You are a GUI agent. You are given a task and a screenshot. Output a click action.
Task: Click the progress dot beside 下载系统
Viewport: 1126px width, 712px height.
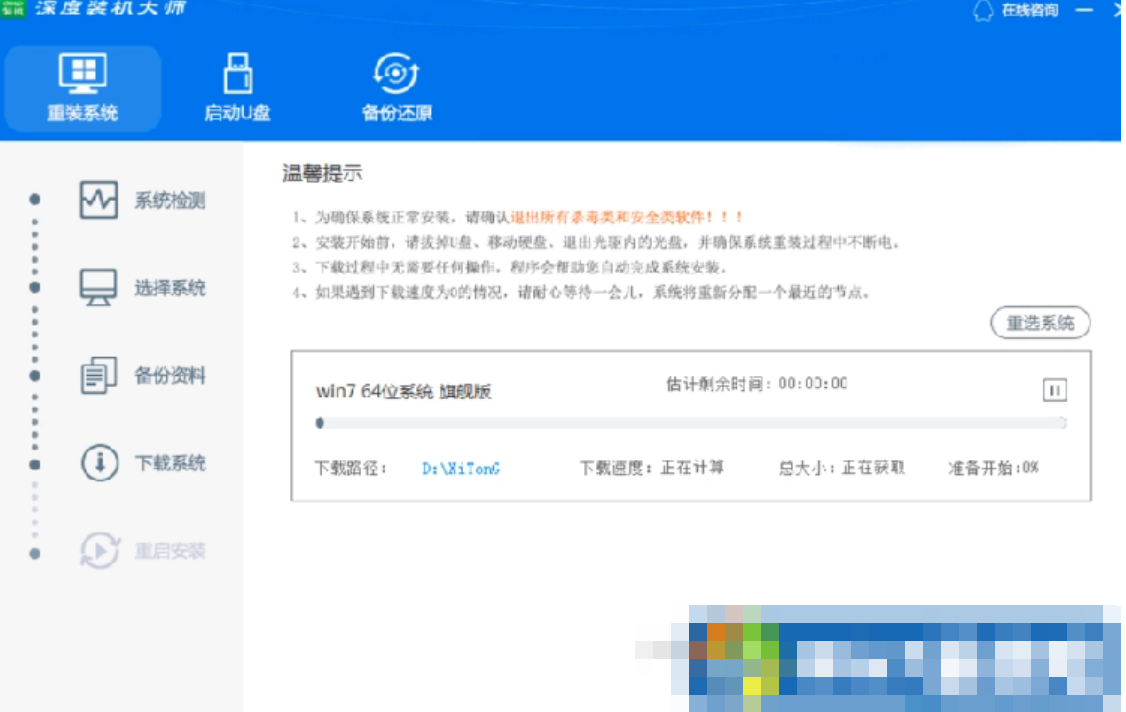coord(34,465)
